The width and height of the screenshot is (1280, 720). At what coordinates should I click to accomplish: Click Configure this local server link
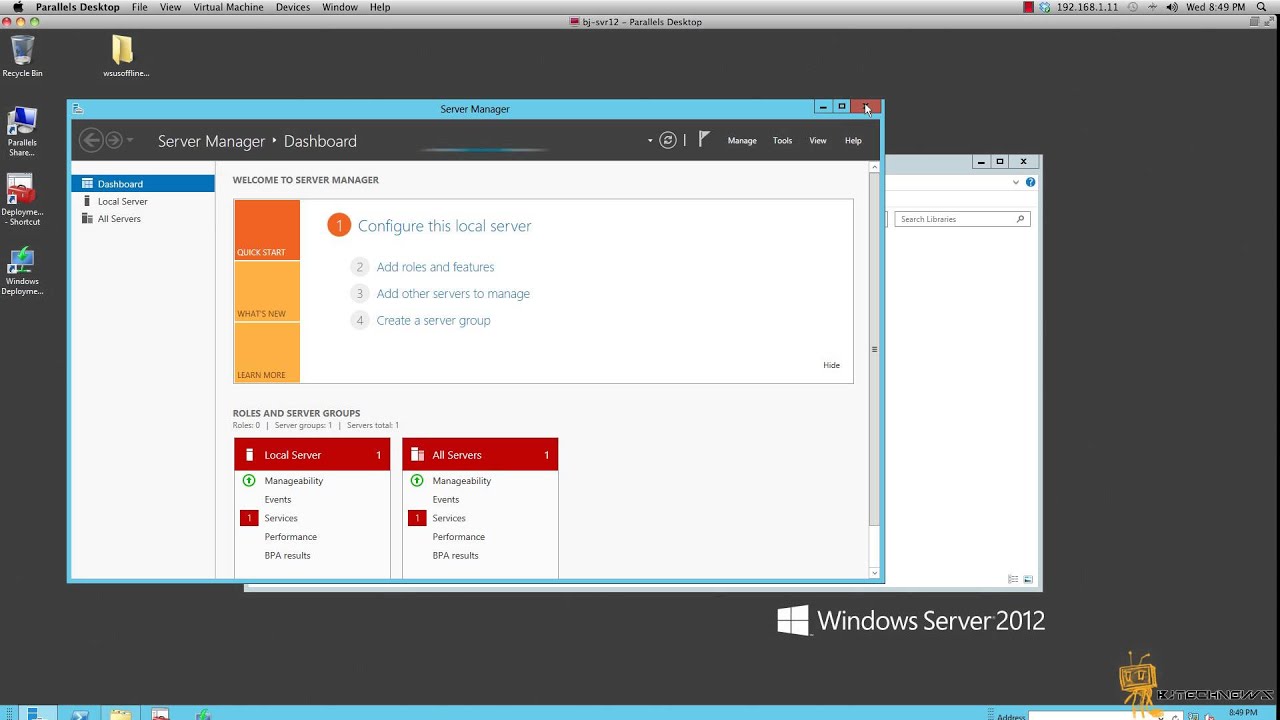pos(444,226)
